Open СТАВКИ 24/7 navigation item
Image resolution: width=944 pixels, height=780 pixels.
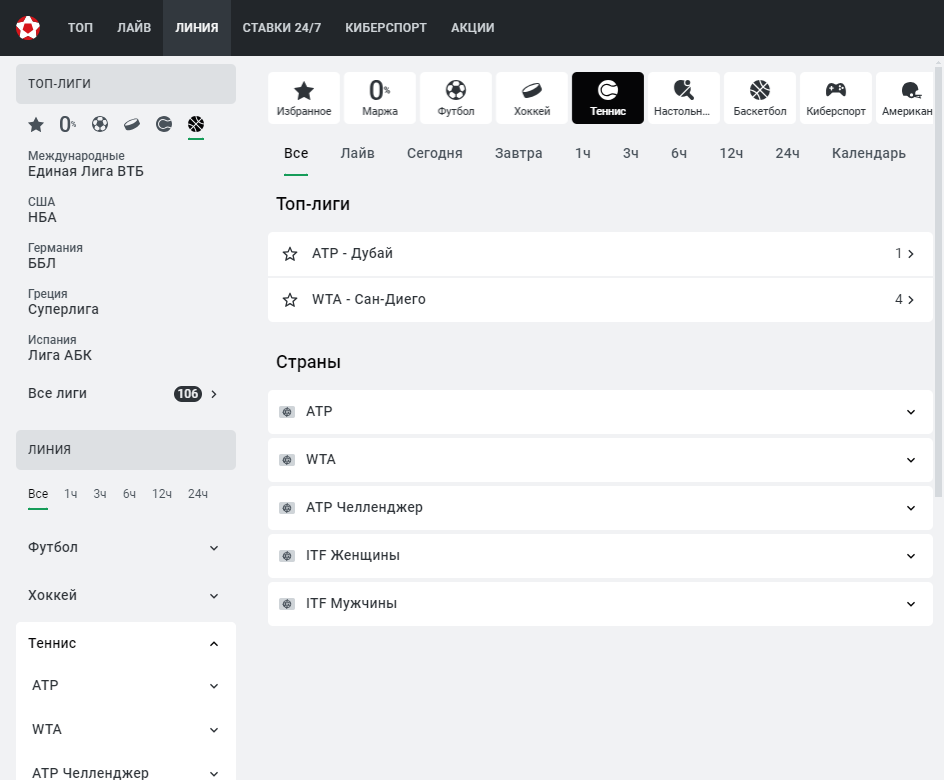point(282,28)
